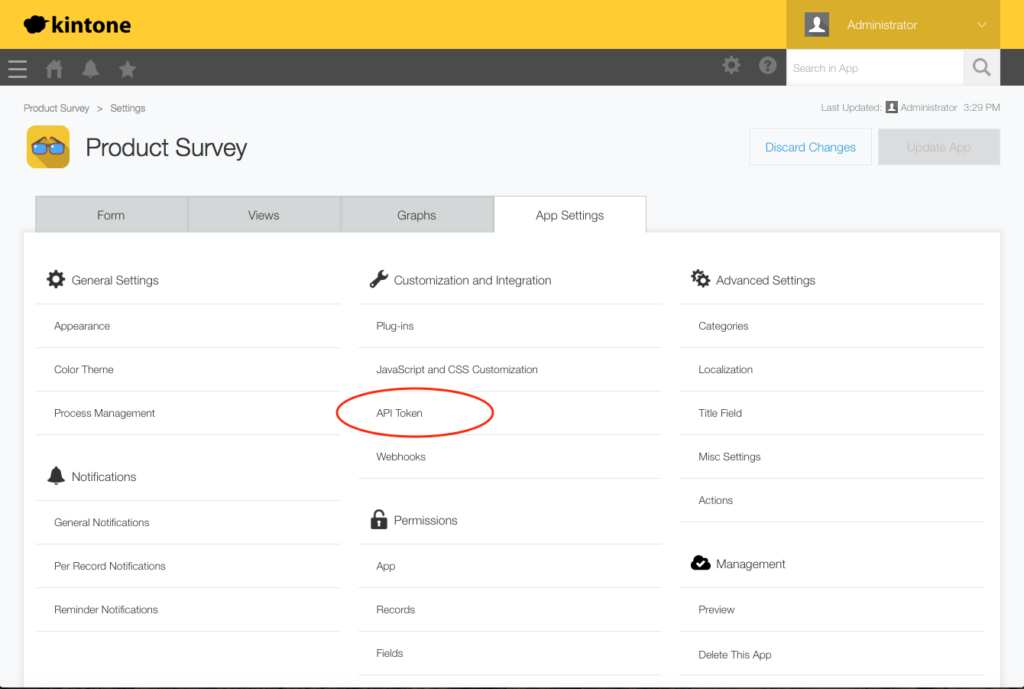Viewport: 1024px width, 689px height.
Task: Go to the Home portal icon
Action: click(x=54, y=69)
